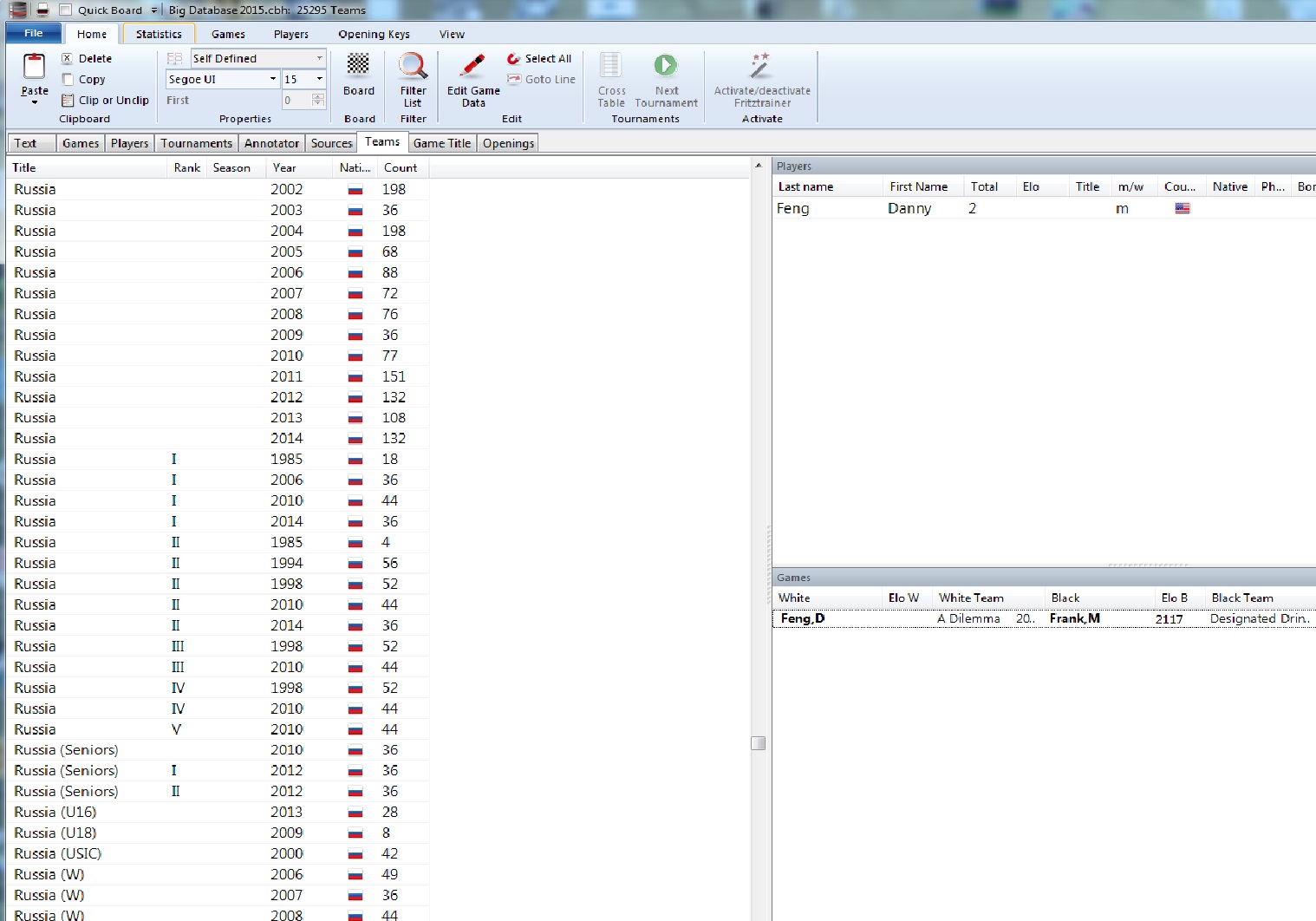The image size is (1316, 921).
Task: Open the Cross Table icon
Action: [x=611, y=66]
